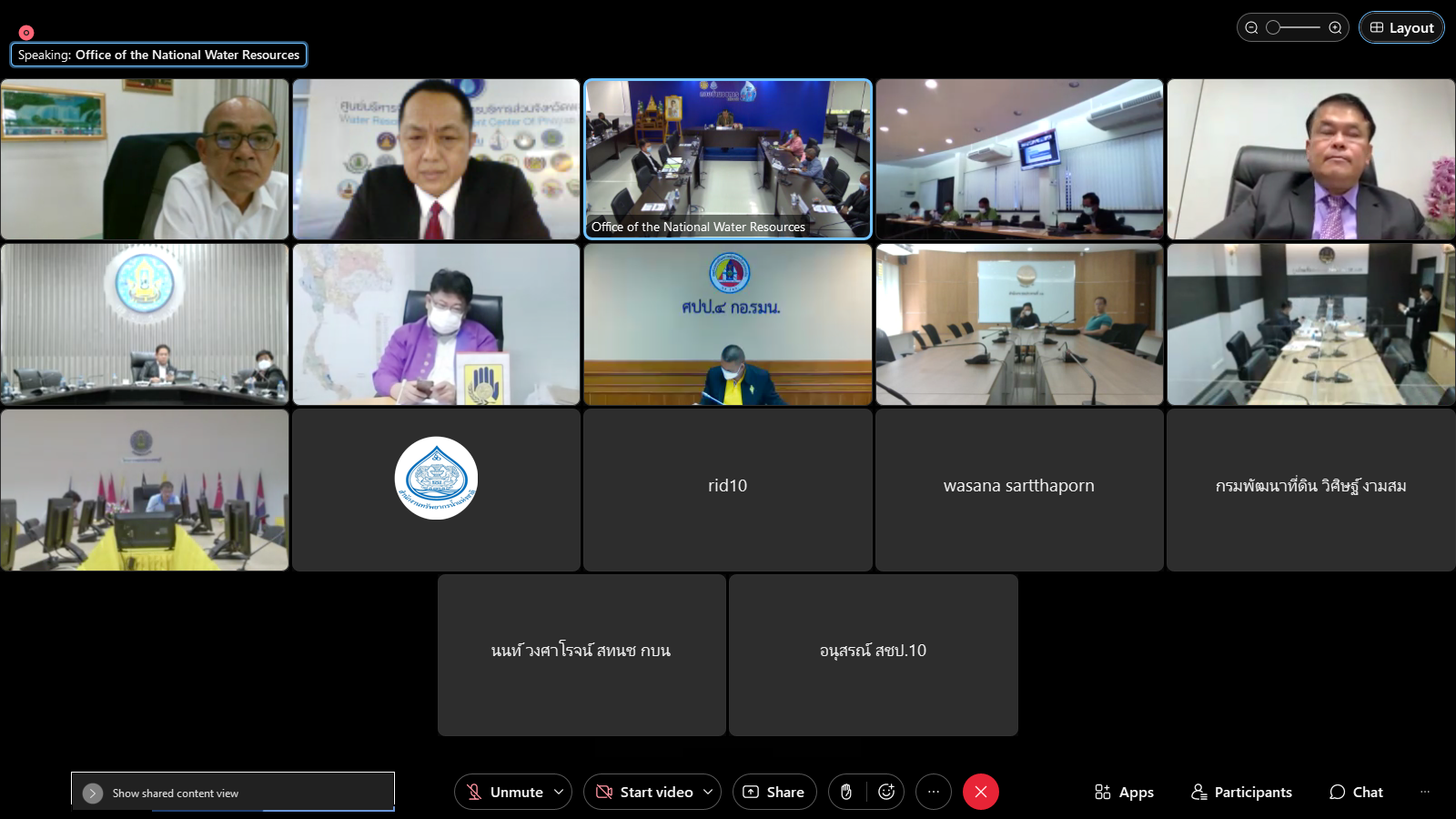Open the Chat panel

[x=1356, y=792]
